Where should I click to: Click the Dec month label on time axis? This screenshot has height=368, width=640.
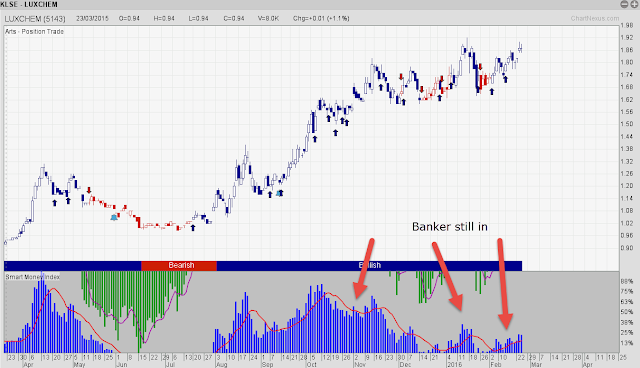pyautogui.click(x=405, y=364)
